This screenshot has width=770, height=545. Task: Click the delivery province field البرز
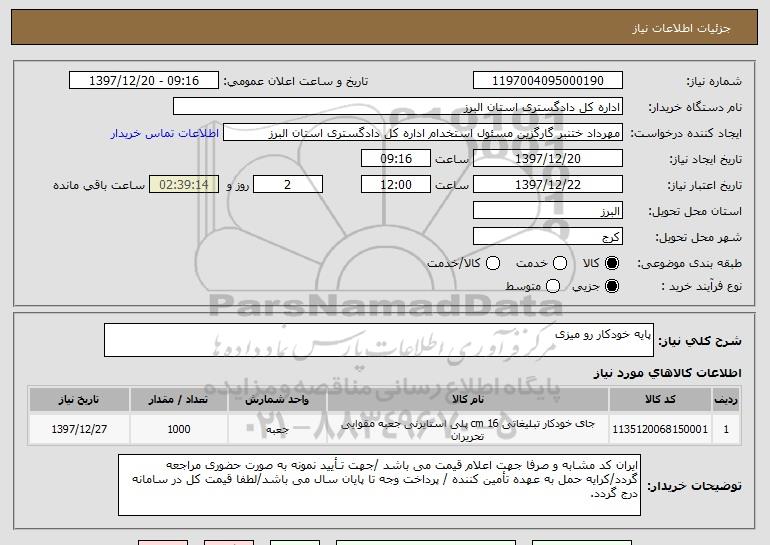(548, 211)
